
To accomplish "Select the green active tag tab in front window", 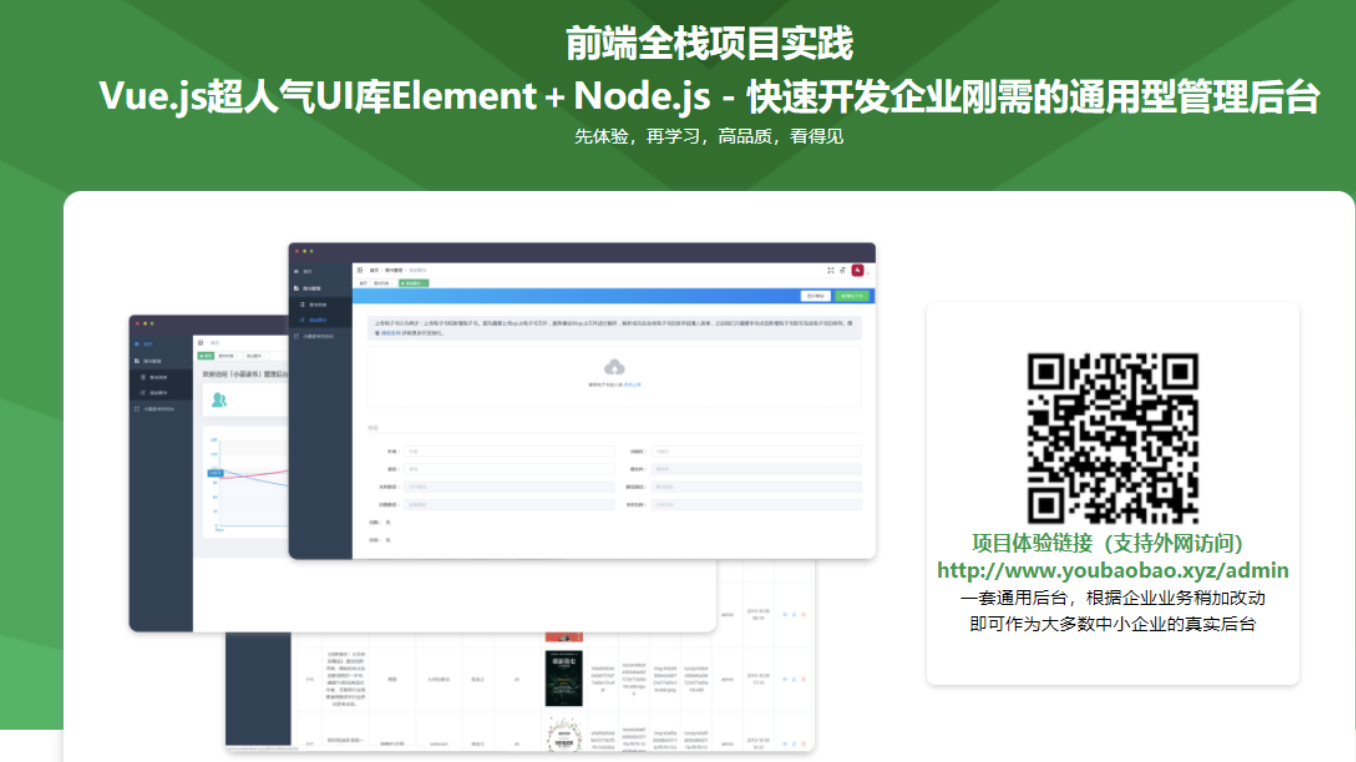I will point(413,283).
